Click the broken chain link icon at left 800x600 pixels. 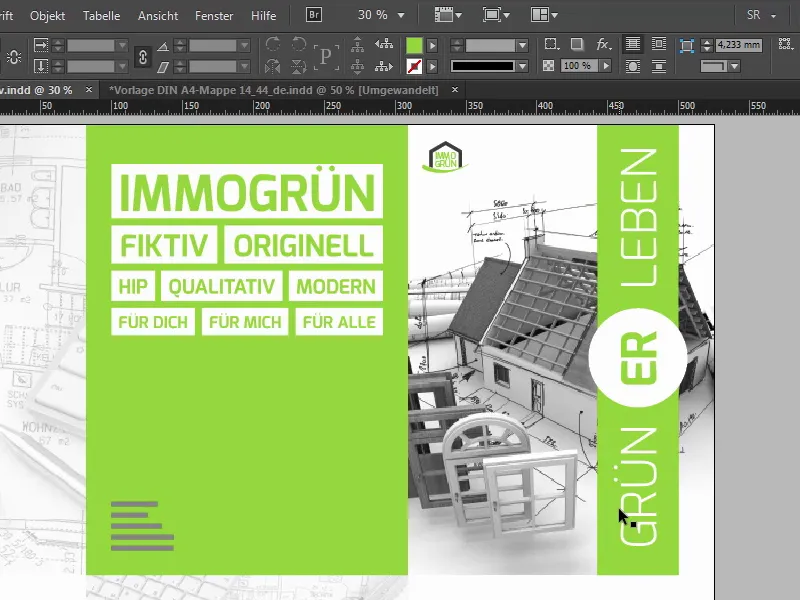point(14,56)
